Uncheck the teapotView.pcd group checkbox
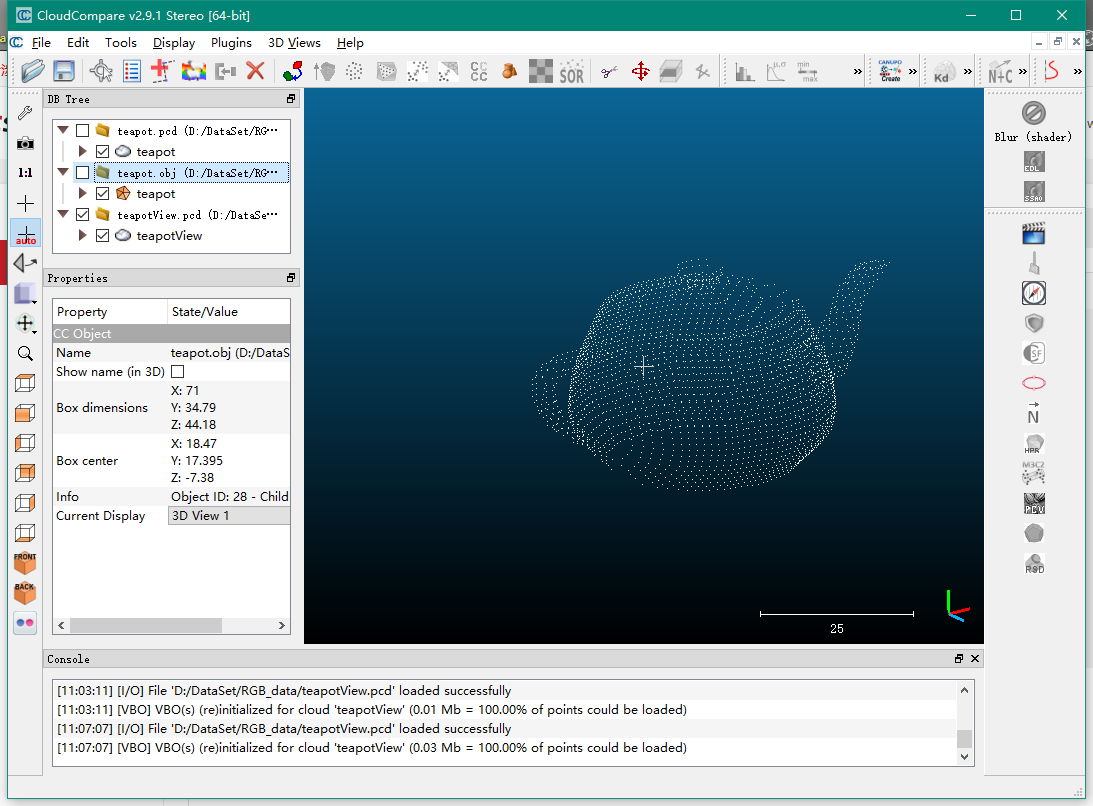Image resolution: width=1093 pixels, height=806 pixels. click(x=82, y=215)
